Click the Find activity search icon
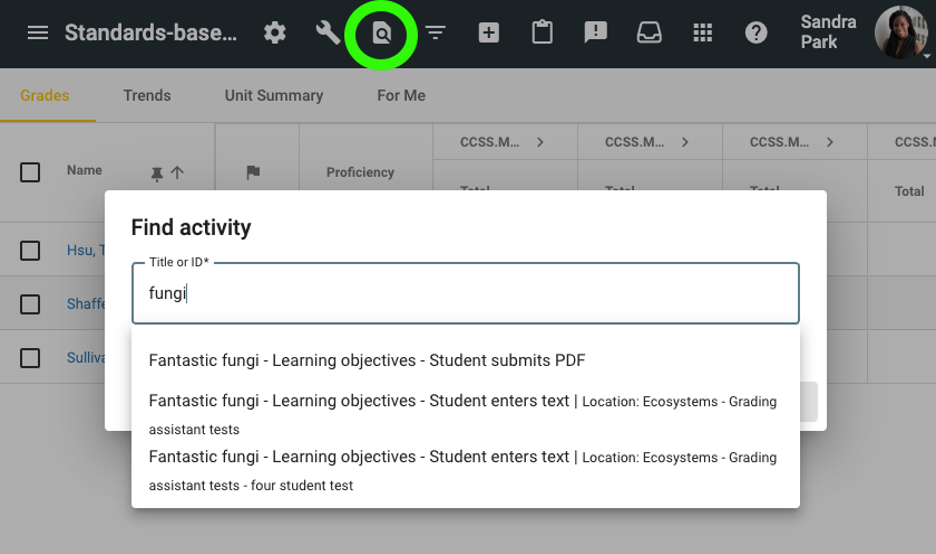This screenshot has height=554, width=936. [381, 33]
